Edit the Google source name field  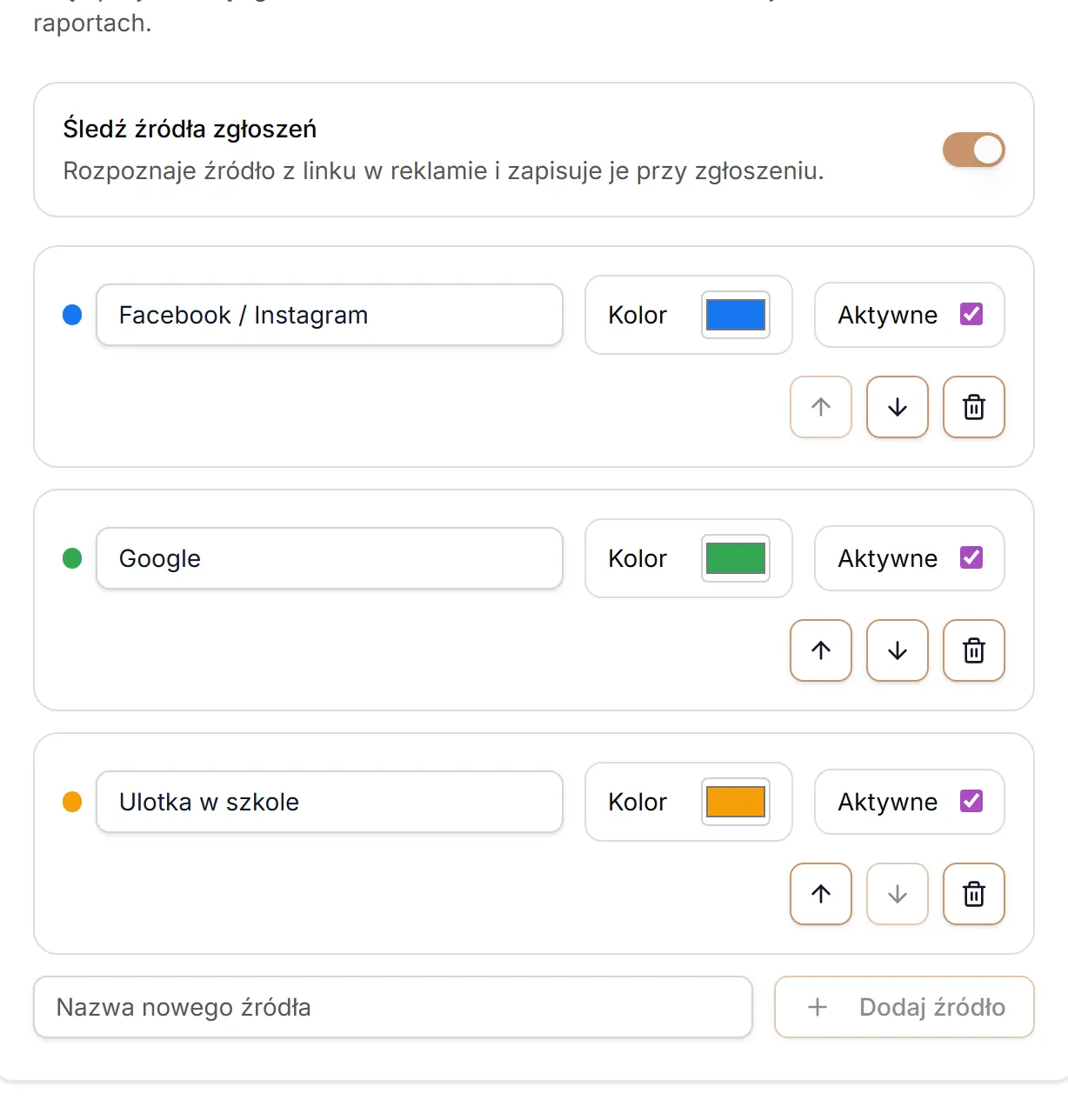pyautogui.click(x=330, y=558)
